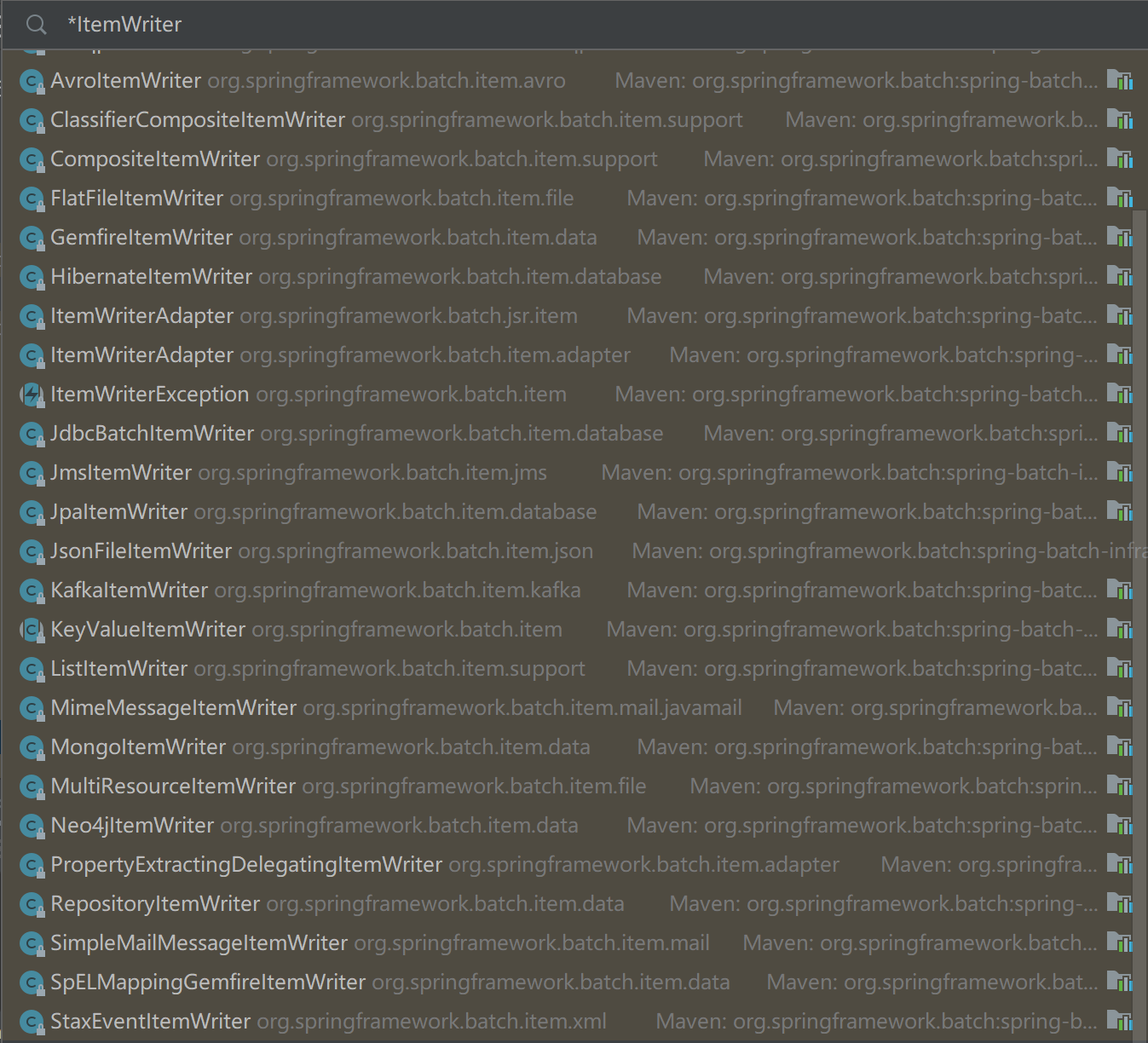Click the AvroItemWriter class icon
This screenshot has width=1148, height=1043.
(x=32, y=81)
